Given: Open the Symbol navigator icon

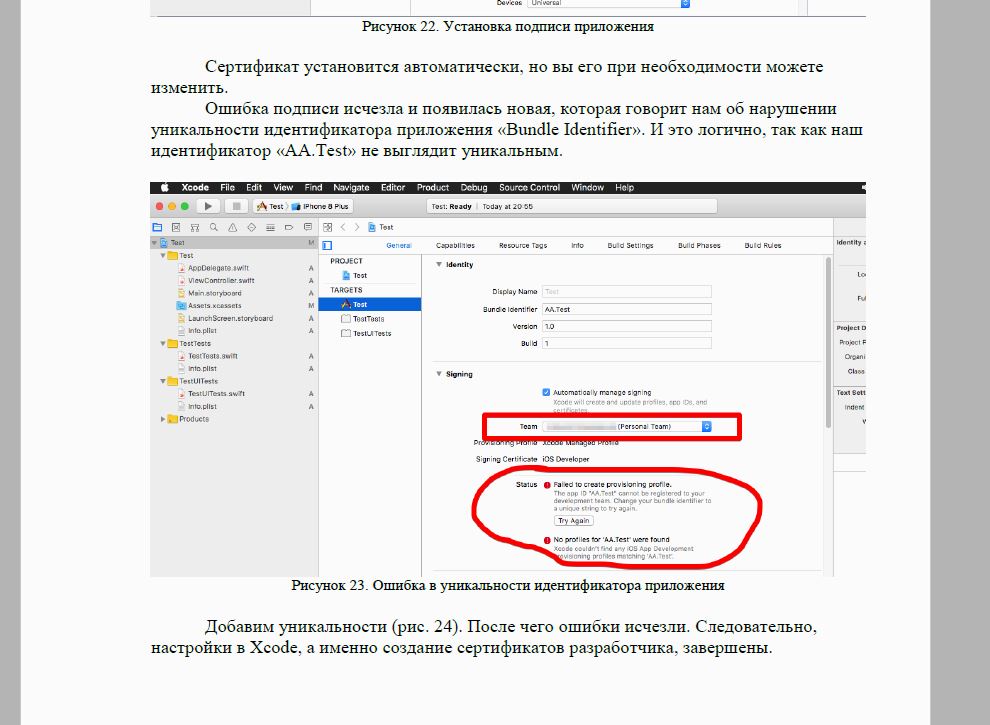Looking at the screenshot, I should 195,227.
